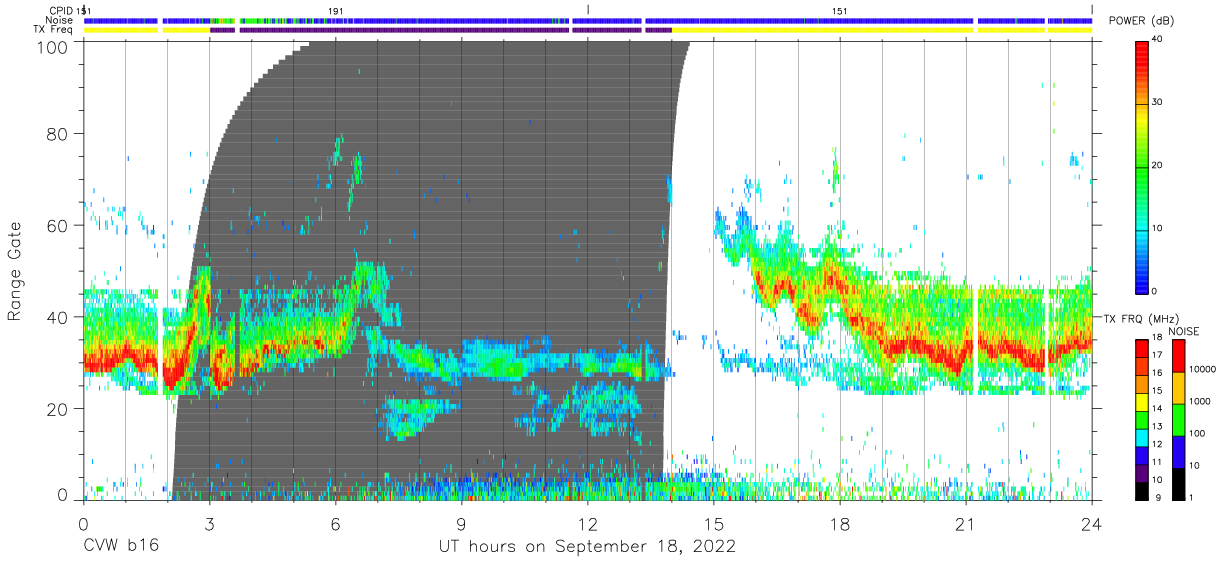Click the UT hours tick label '3'
Viewport: 1228px width, 567px height.
(x=209, y=523)
